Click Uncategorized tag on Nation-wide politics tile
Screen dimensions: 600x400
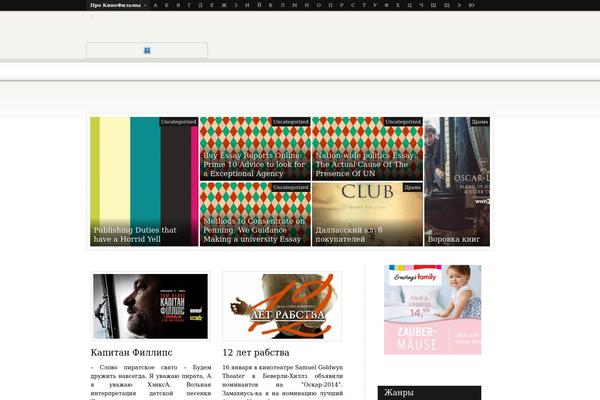point(403,122)
